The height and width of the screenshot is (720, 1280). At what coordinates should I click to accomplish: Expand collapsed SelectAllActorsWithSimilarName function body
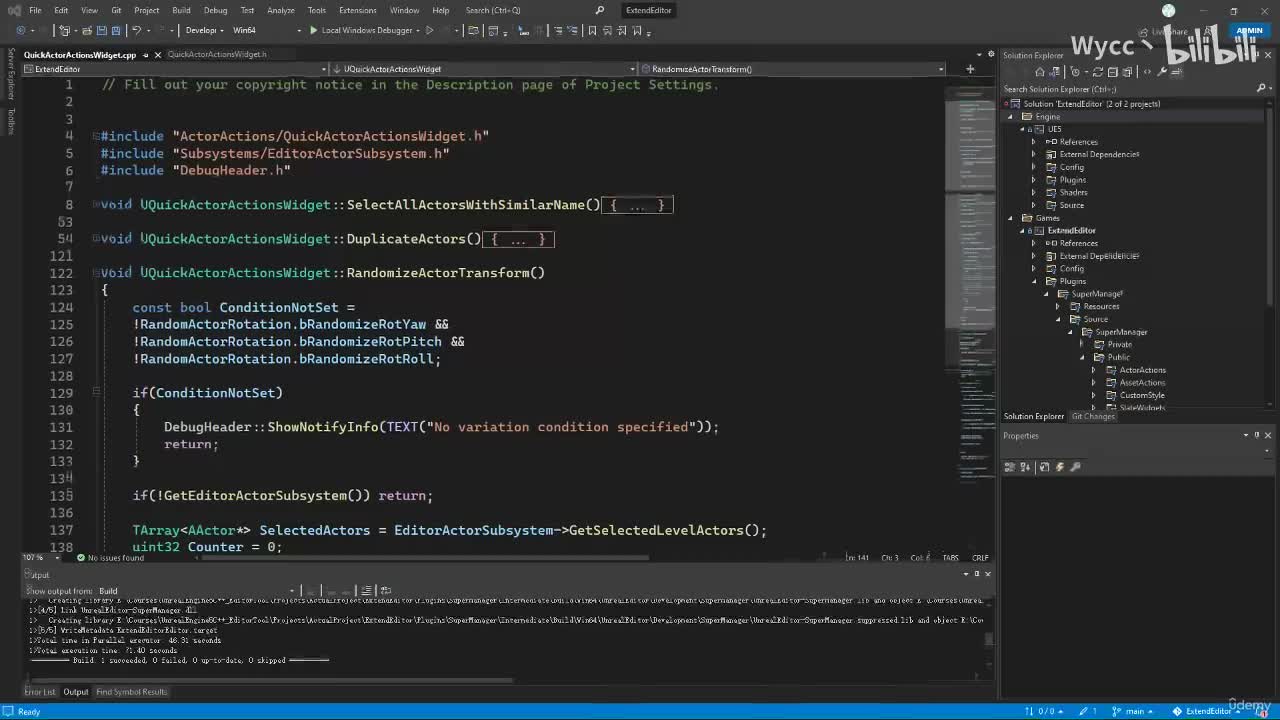(x=637, y=205)
